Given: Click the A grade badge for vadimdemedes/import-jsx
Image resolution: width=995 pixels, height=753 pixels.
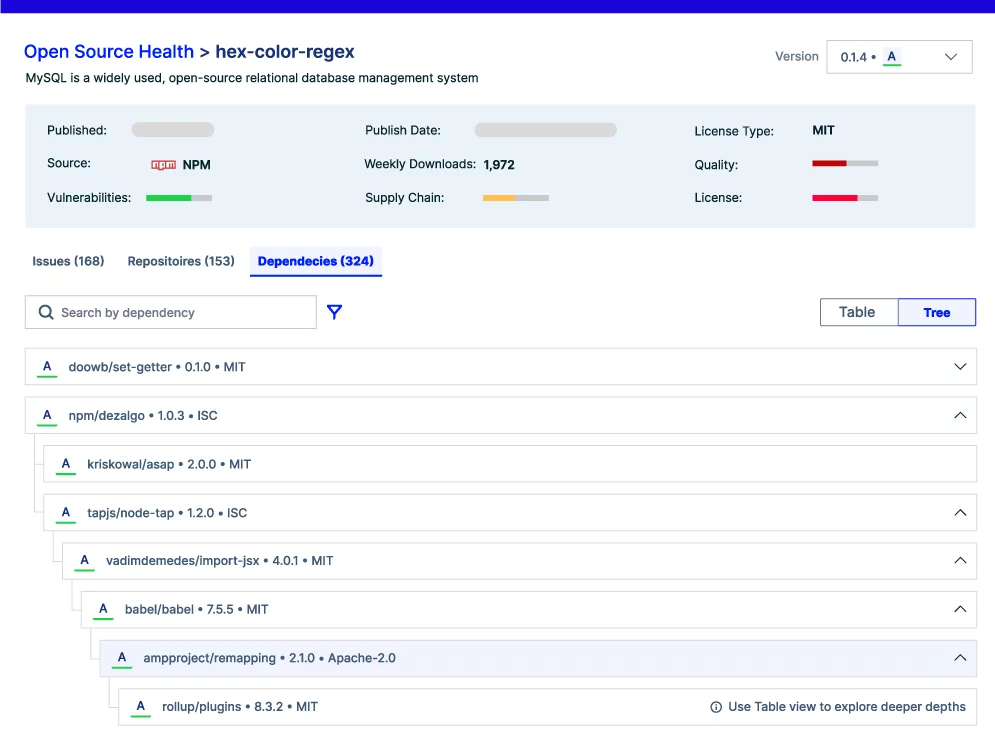Looking at the screenshot, I should coord(84,561).
